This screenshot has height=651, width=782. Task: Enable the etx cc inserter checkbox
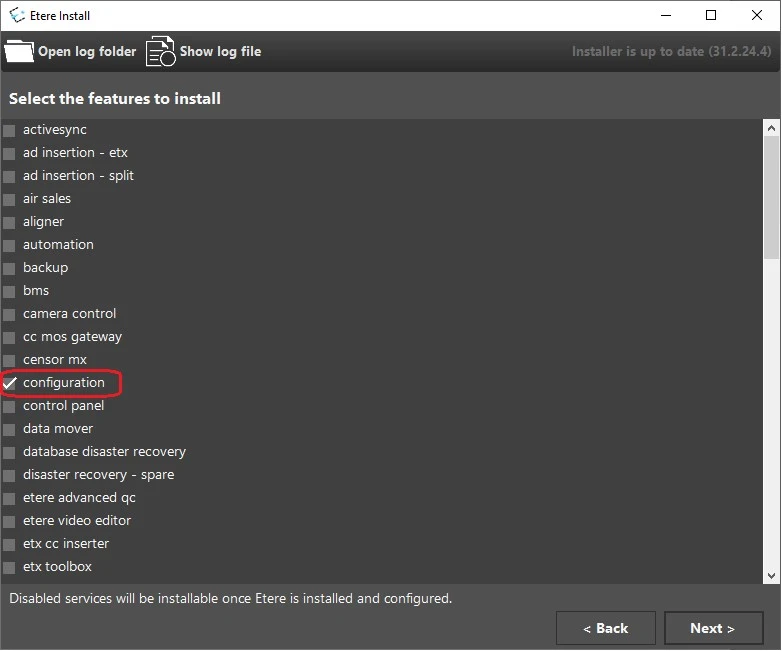coord(9,545)
